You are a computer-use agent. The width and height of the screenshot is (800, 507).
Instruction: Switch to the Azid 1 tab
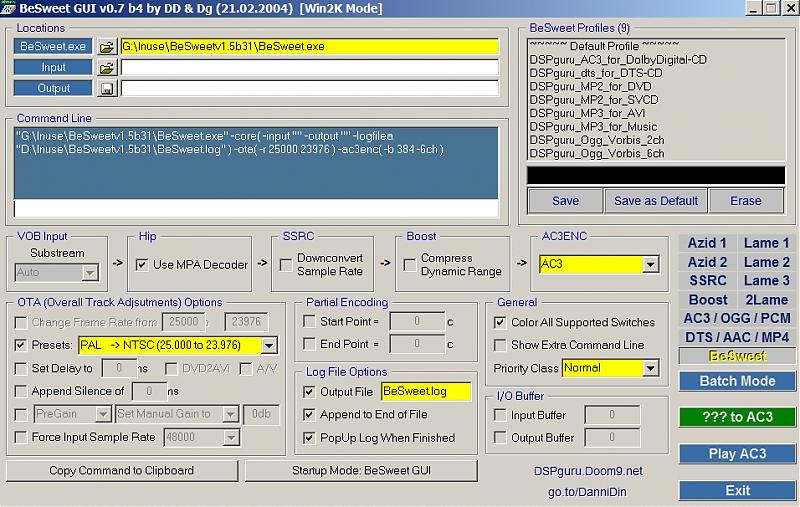(707, 243)
